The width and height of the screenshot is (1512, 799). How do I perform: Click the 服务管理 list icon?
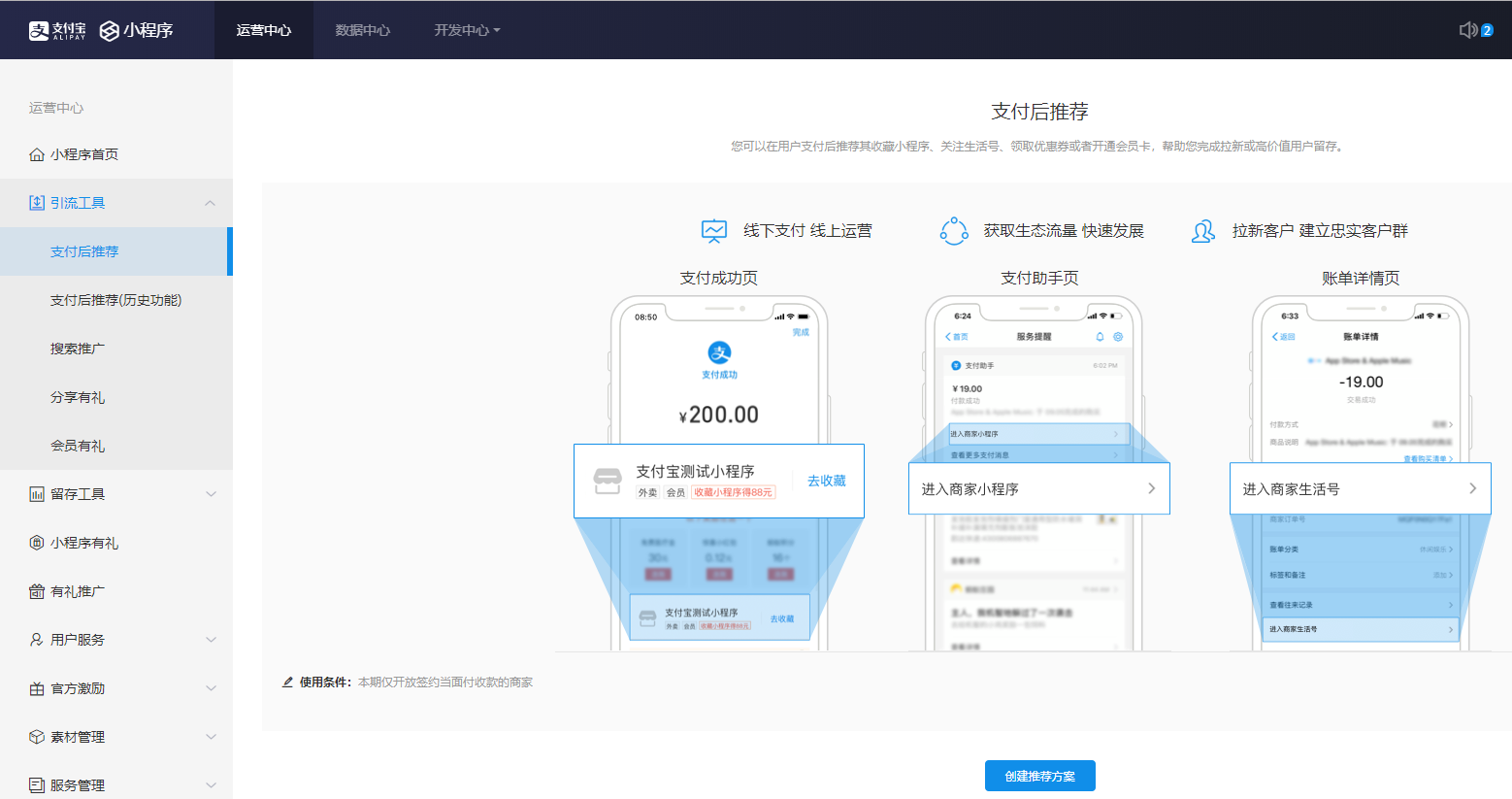37,784
